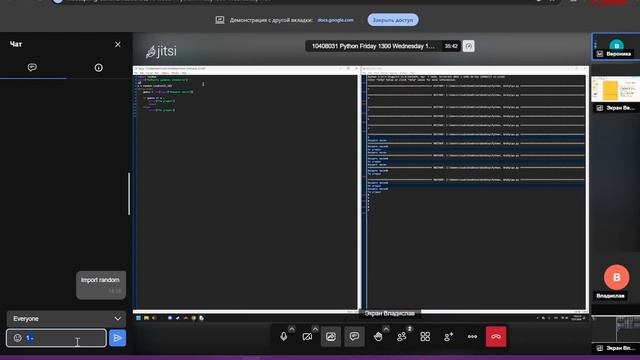The height and width of the screenshot is (360, 640).
Task: Open audio settings arrow above microphone
Action: tap(291, 329)
